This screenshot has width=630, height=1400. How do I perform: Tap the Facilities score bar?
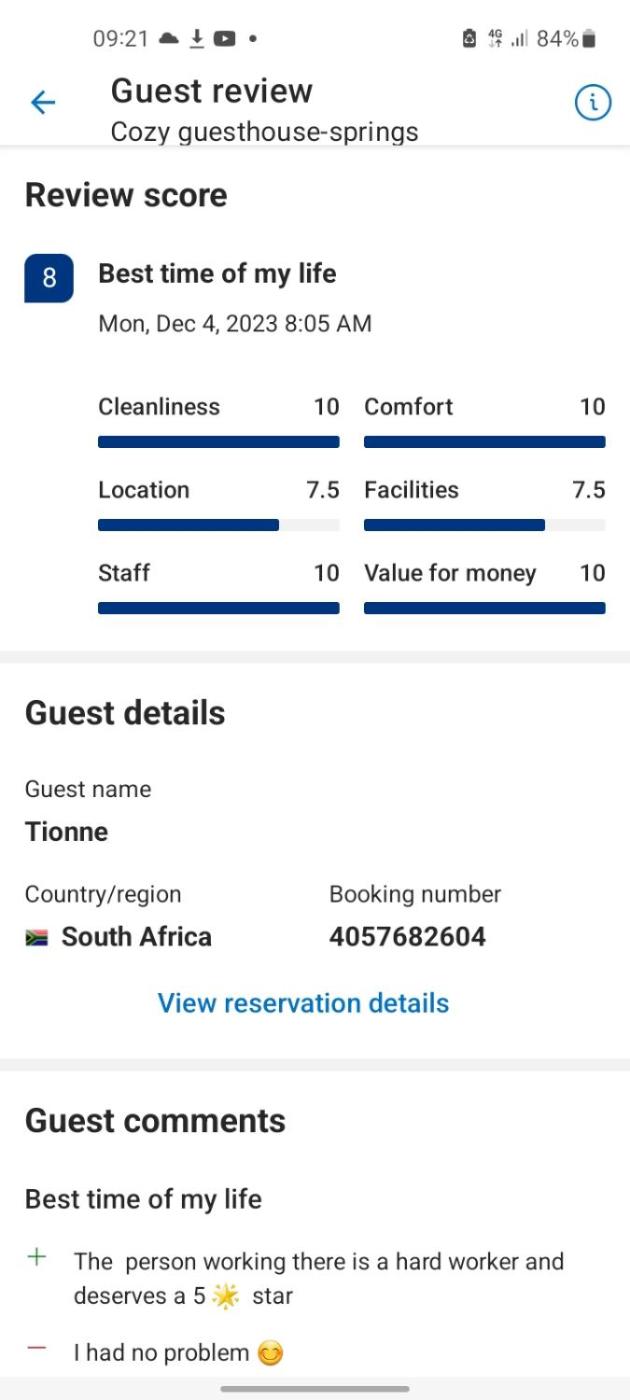[484, 525]
